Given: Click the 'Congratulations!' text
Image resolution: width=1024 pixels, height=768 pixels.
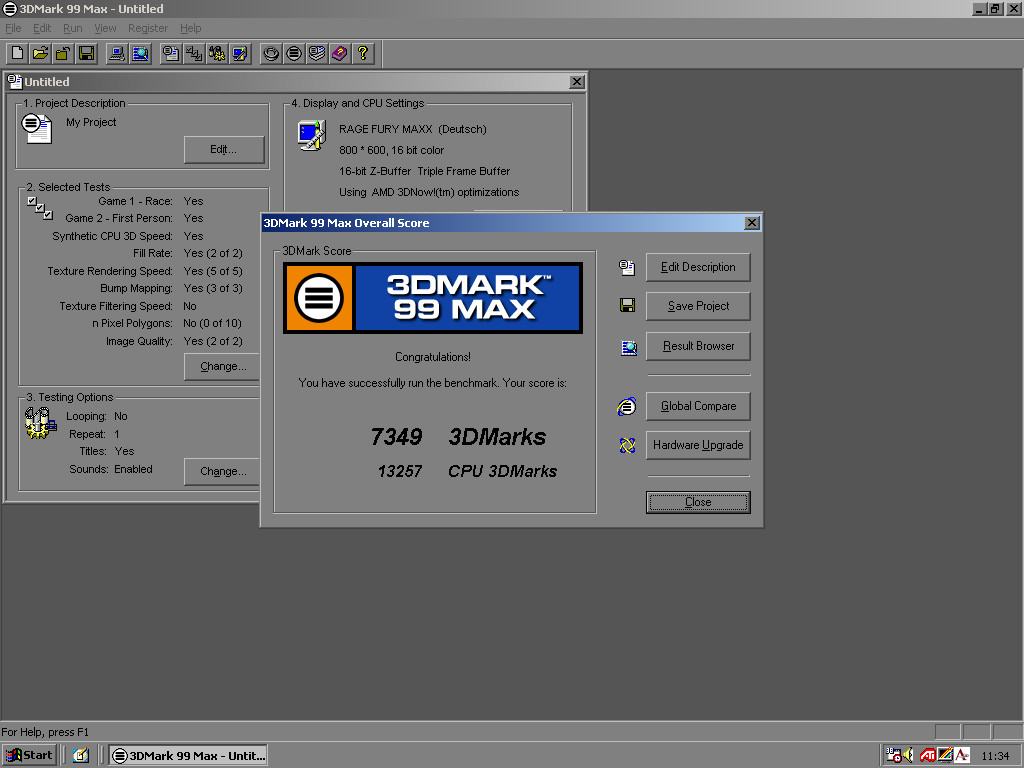Looking at the screenshot, I should click(x=432, y=357).
